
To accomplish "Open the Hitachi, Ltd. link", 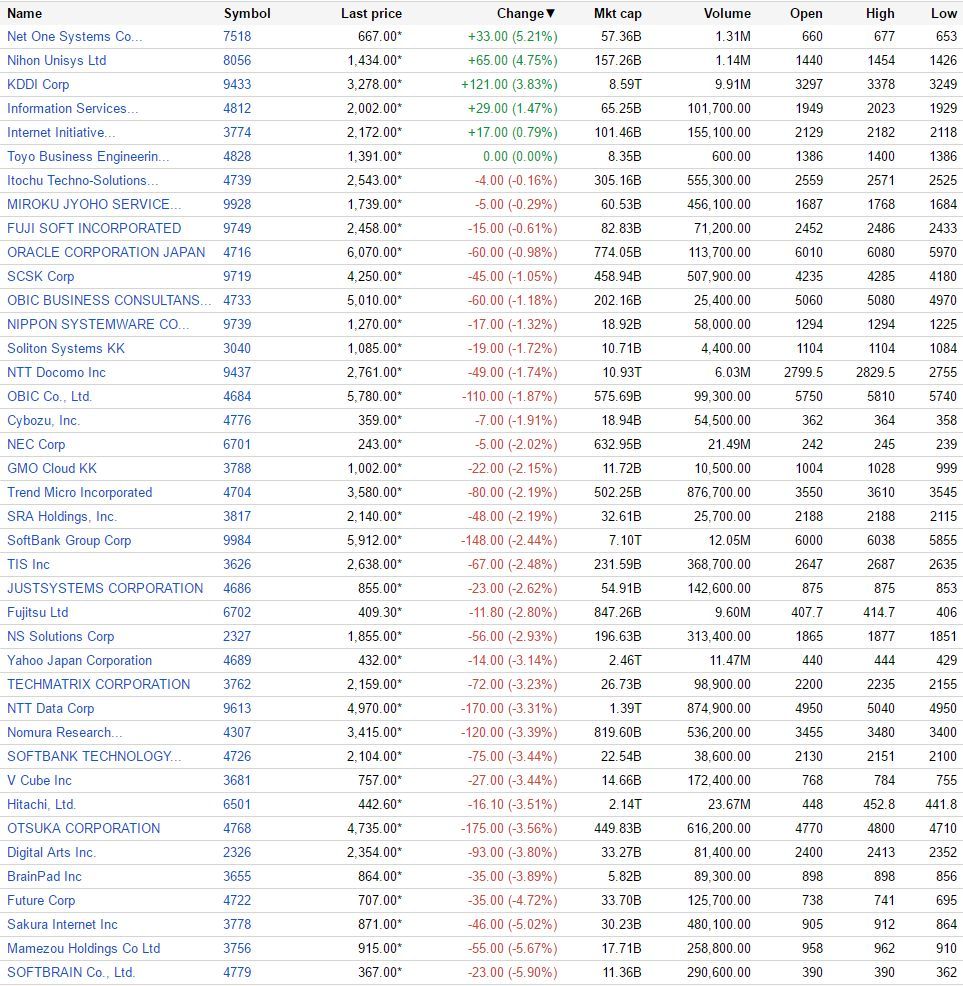I will click(x=41, y=804).
